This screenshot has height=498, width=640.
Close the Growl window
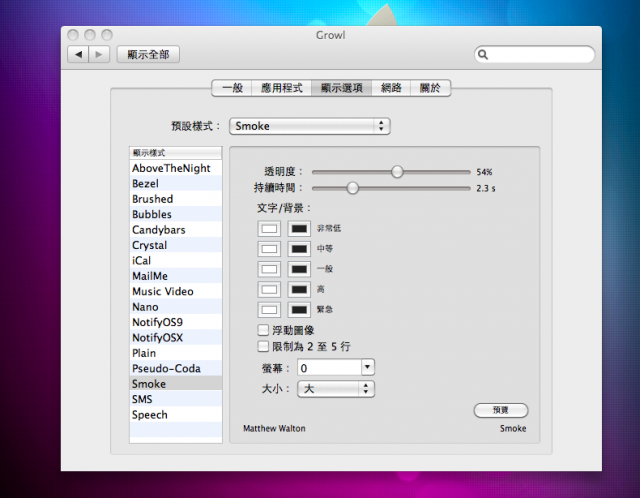tap(73, 35)
